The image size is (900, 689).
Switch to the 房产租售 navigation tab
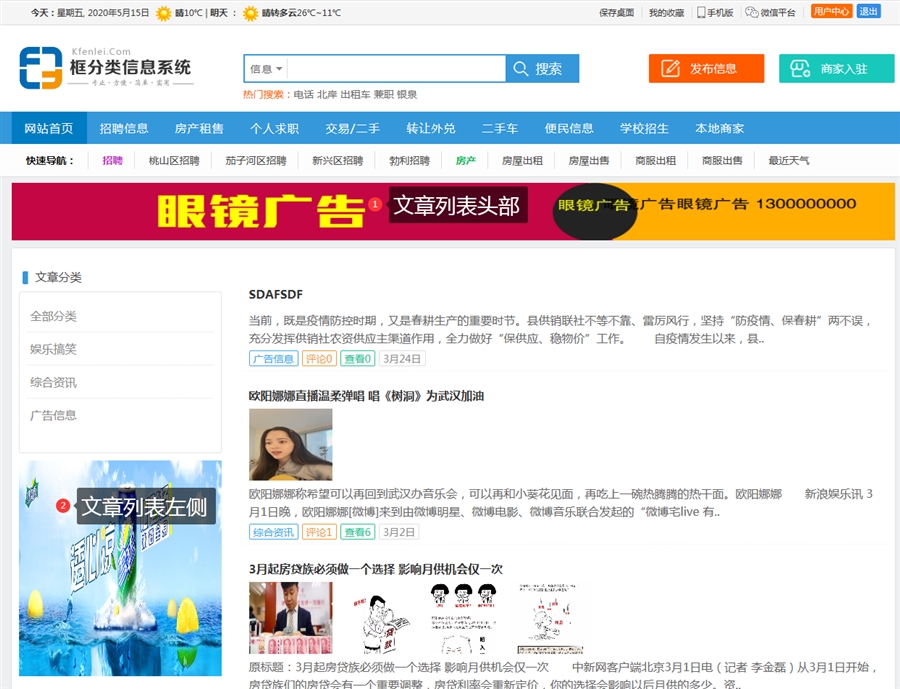199,128
